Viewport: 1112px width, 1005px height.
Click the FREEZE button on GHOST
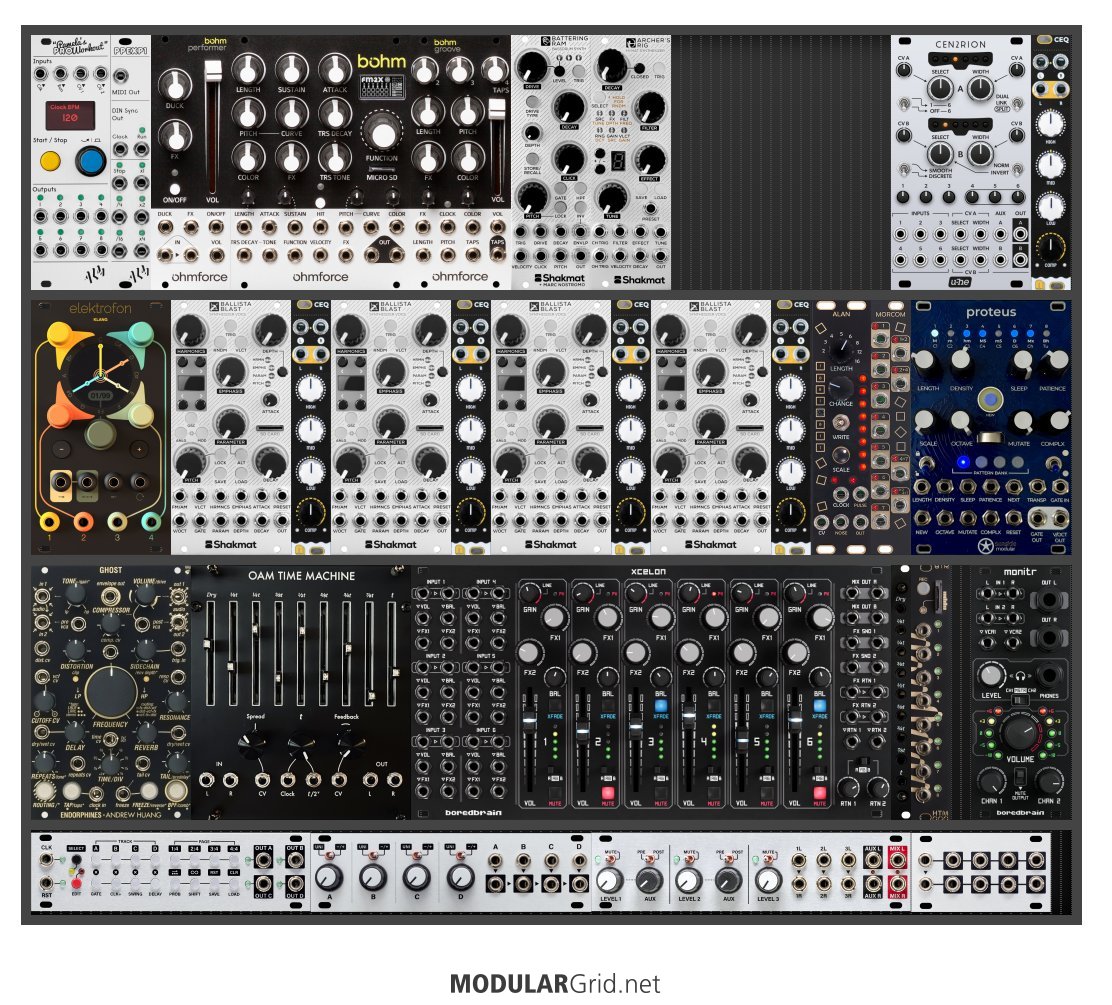149,791
